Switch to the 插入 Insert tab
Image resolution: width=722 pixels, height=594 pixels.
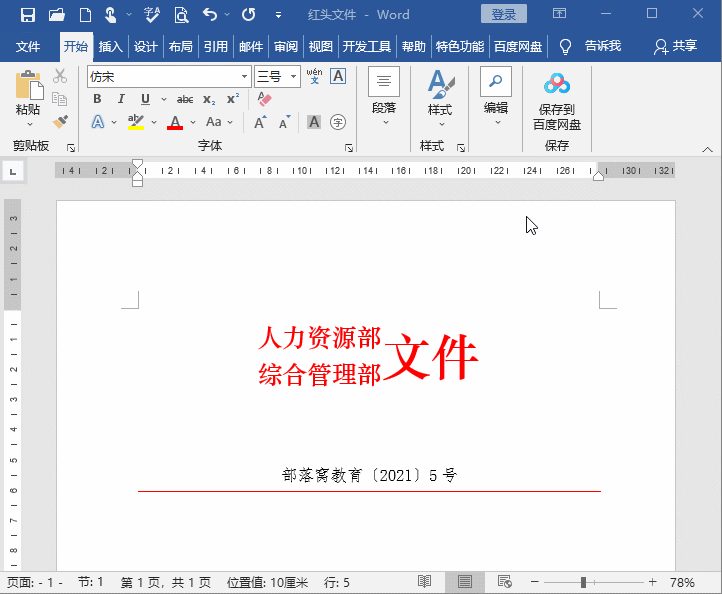tap(111, 47)
